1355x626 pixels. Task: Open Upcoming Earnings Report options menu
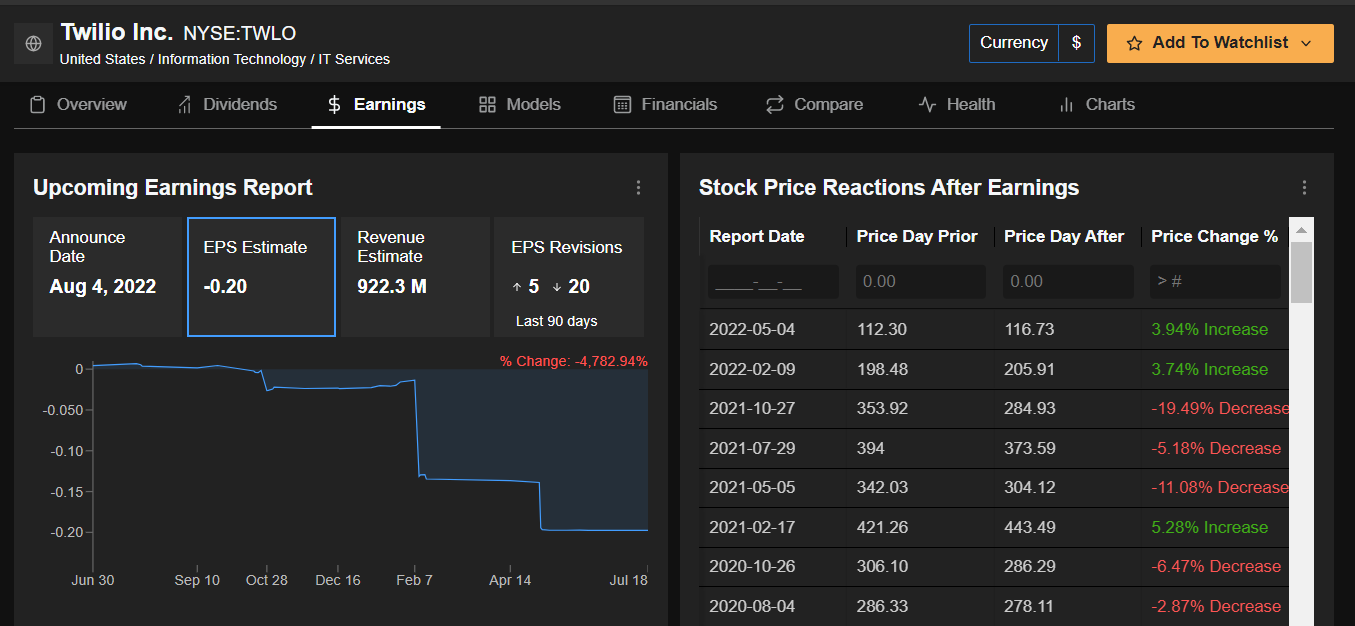638,188
